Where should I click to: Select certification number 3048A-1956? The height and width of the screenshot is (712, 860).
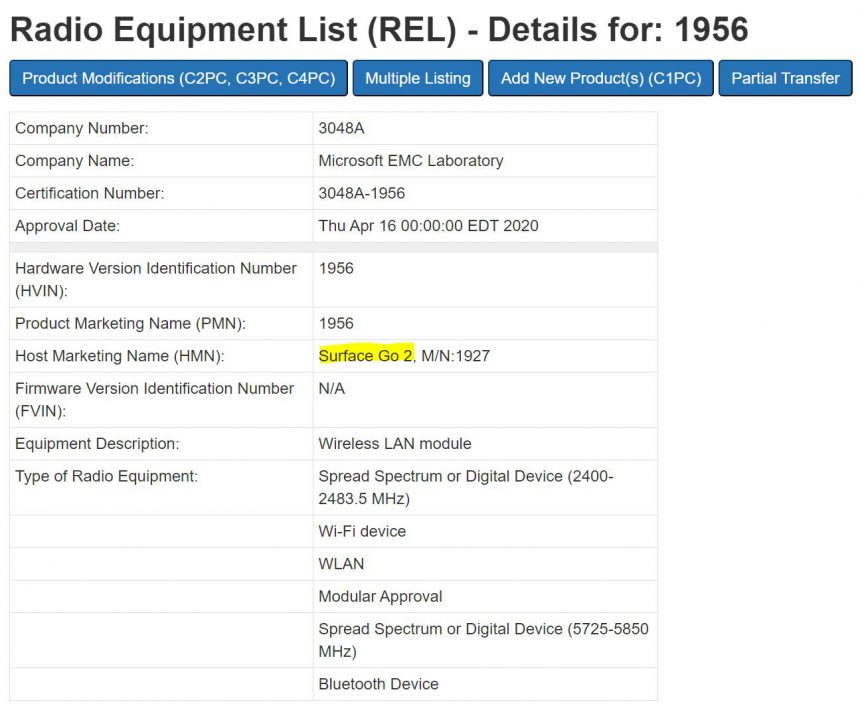point(361,193)
